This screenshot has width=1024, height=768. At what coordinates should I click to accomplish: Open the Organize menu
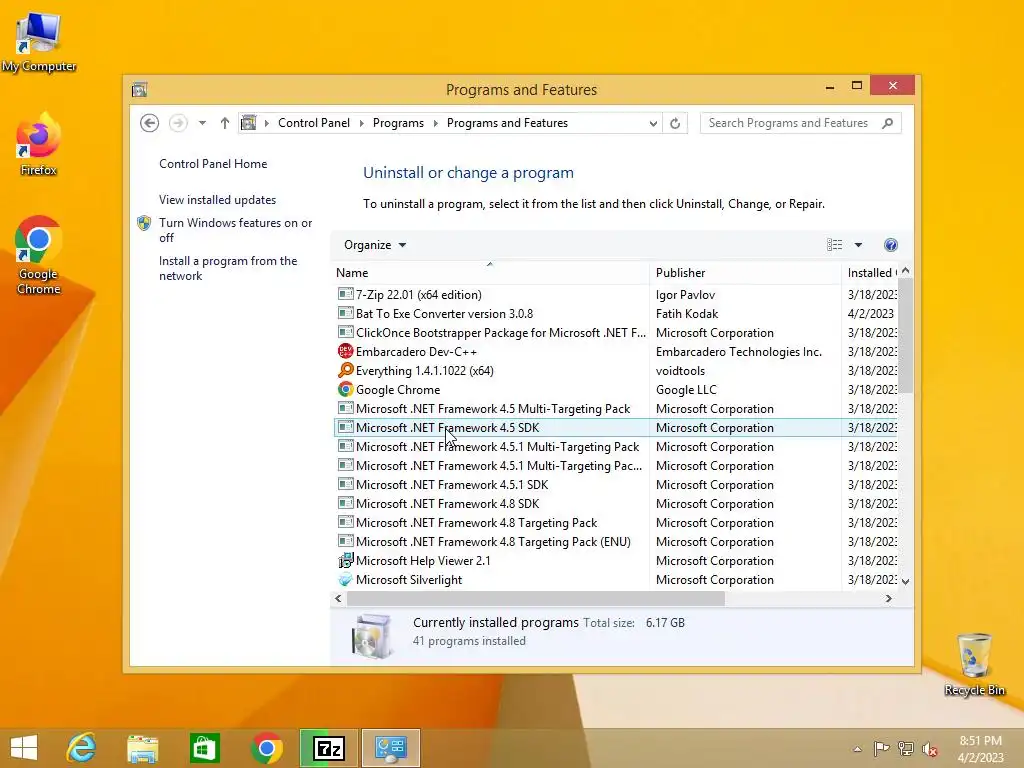coord(375,245)
